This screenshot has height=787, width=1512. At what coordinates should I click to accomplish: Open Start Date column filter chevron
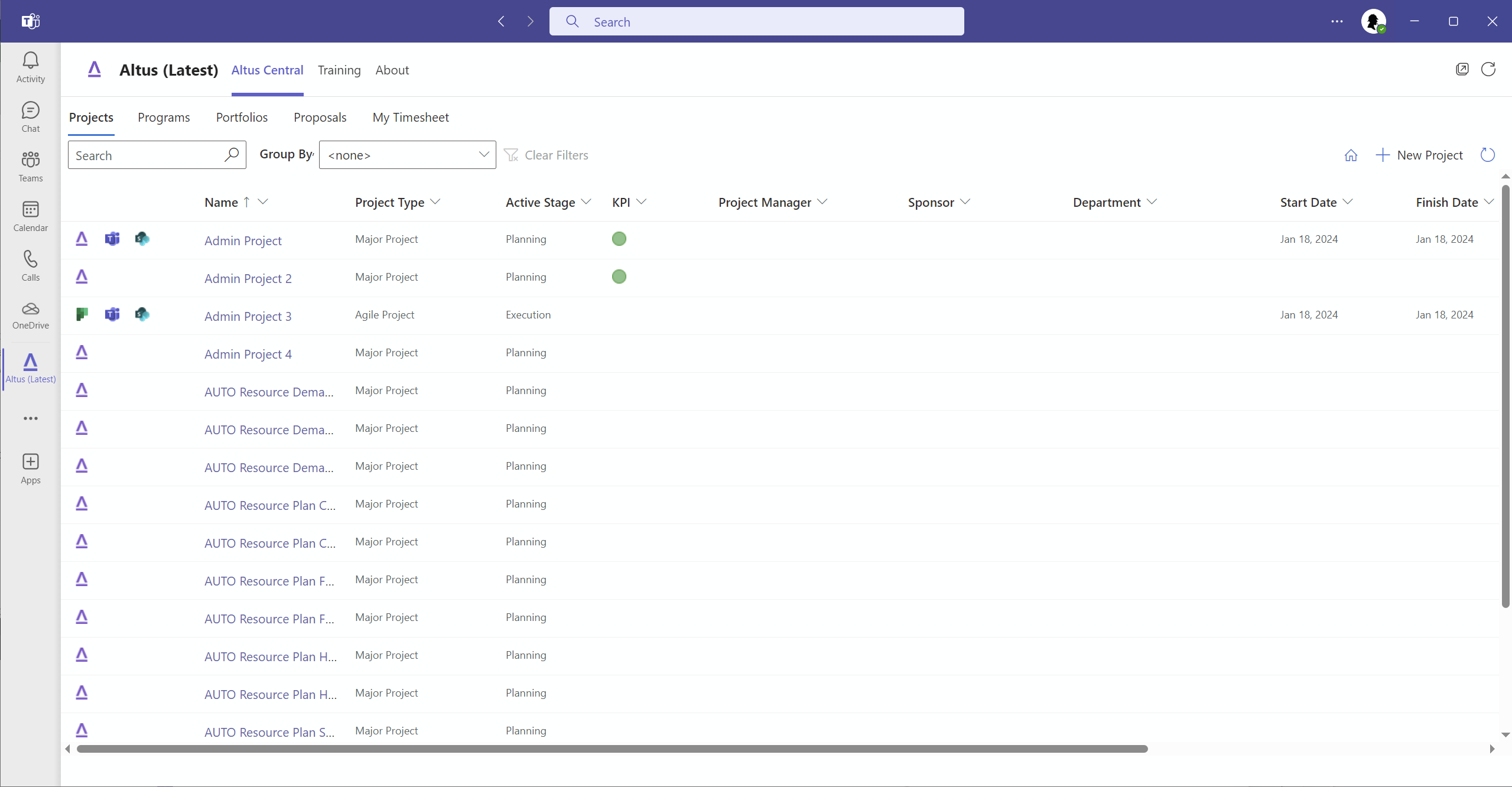coord(1348,202)
